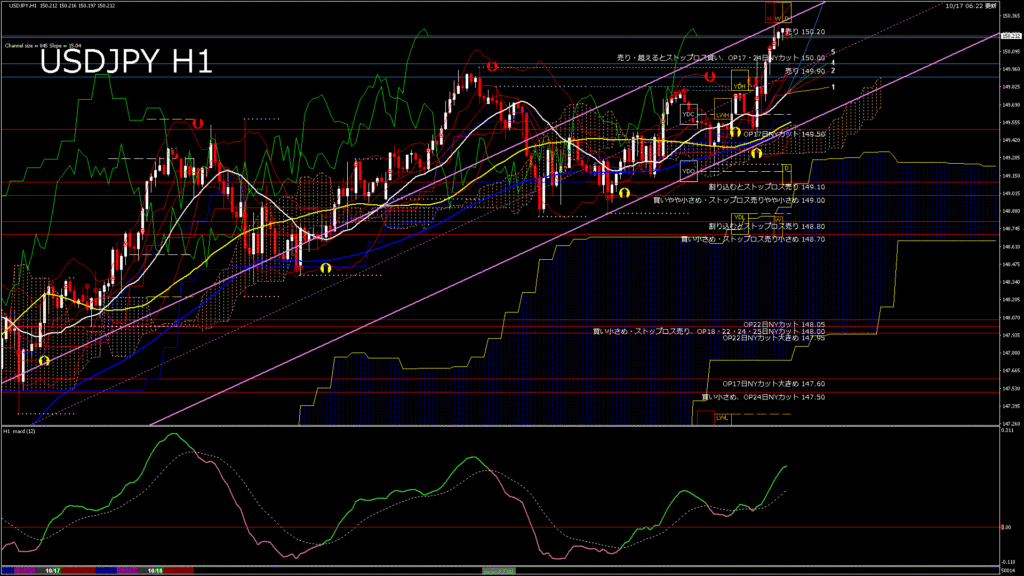Click the H1 macd (12) indicator label
The image size is (1024, 576).
pyautogui.click(x=19, y=432)
